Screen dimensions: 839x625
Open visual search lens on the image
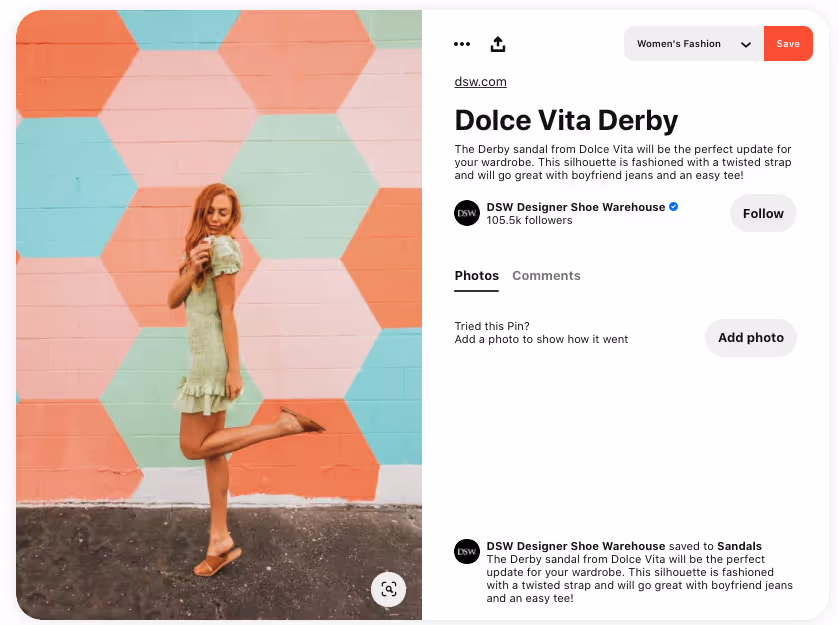pos(388,589)
